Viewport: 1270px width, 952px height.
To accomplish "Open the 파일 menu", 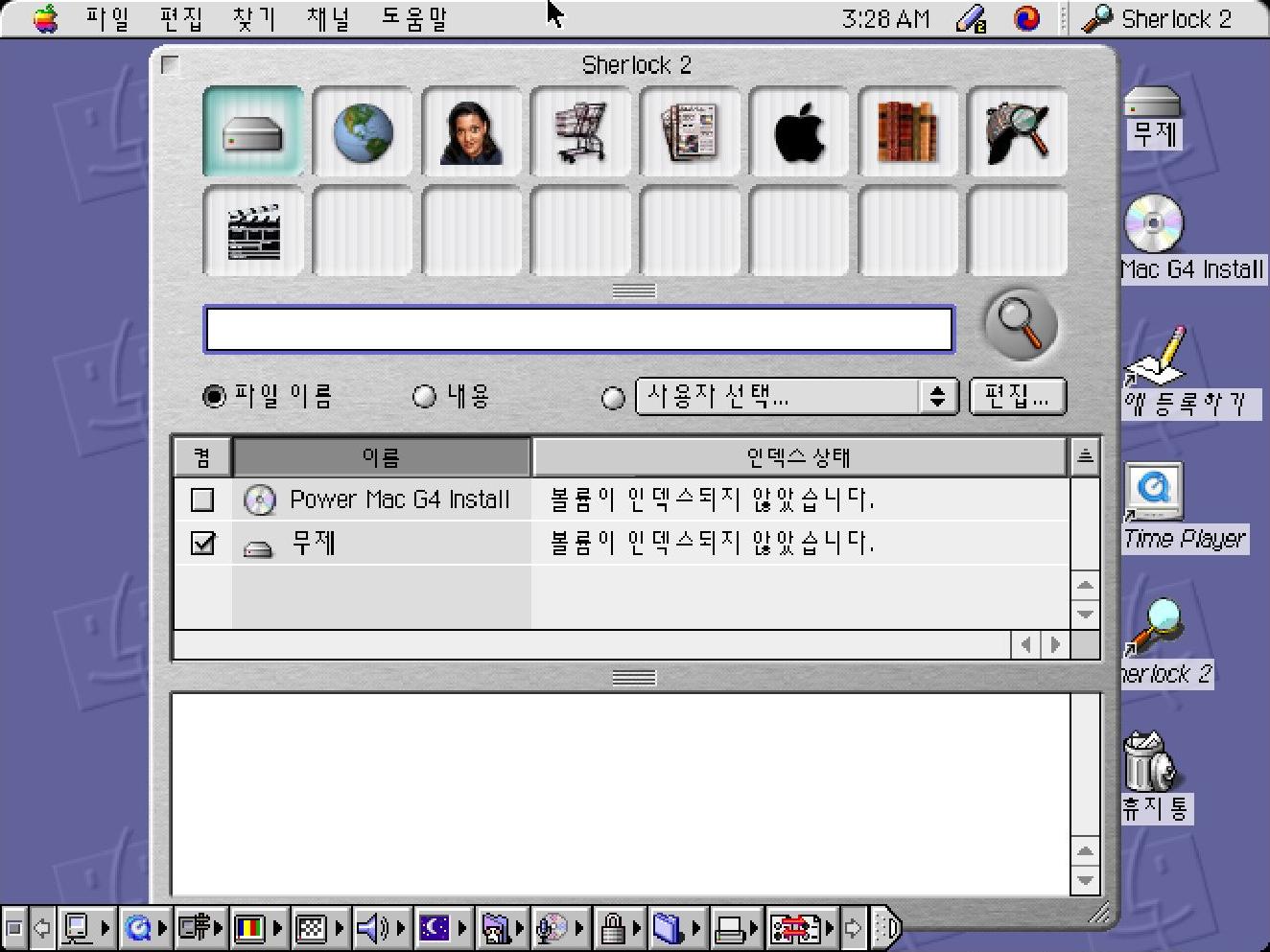I will 107,18.
